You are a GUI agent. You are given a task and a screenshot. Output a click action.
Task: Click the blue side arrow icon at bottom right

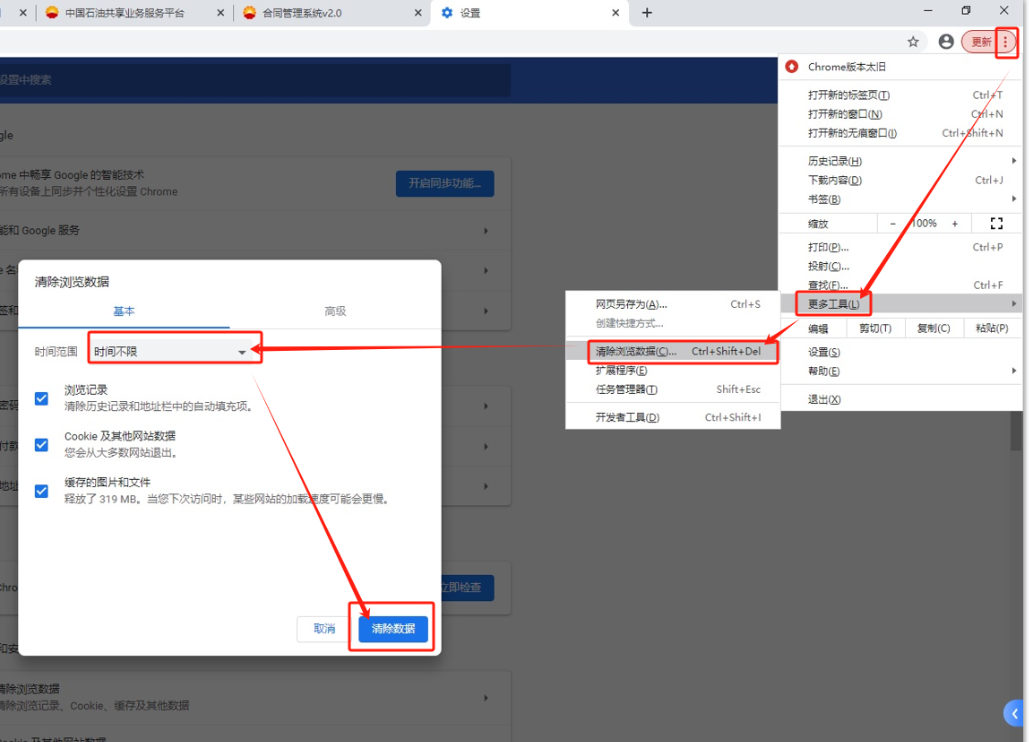coord(1016,712)
